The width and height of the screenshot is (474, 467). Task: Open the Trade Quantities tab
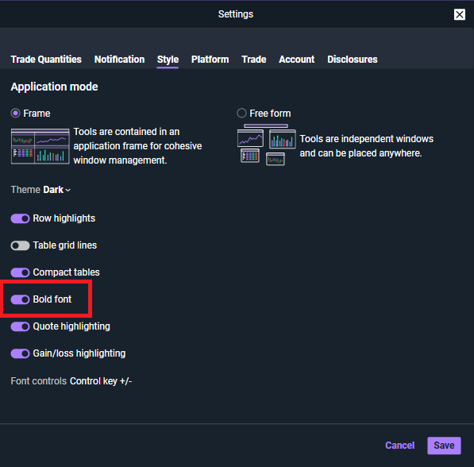[x=46, y=59]
